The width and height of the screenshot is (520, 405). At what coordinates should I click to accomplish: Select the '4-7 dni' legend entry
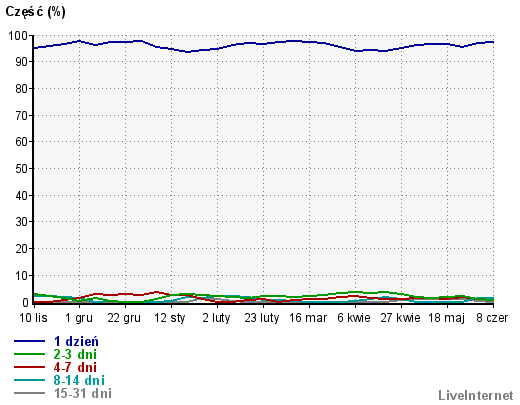pyautogui.click(x=75, y=367)
